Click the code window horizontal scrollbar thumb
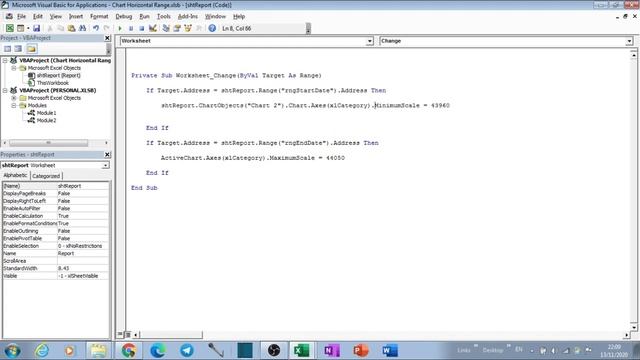Image resolution: width=640 pixels, height=360 pixels. pos(170,335)
